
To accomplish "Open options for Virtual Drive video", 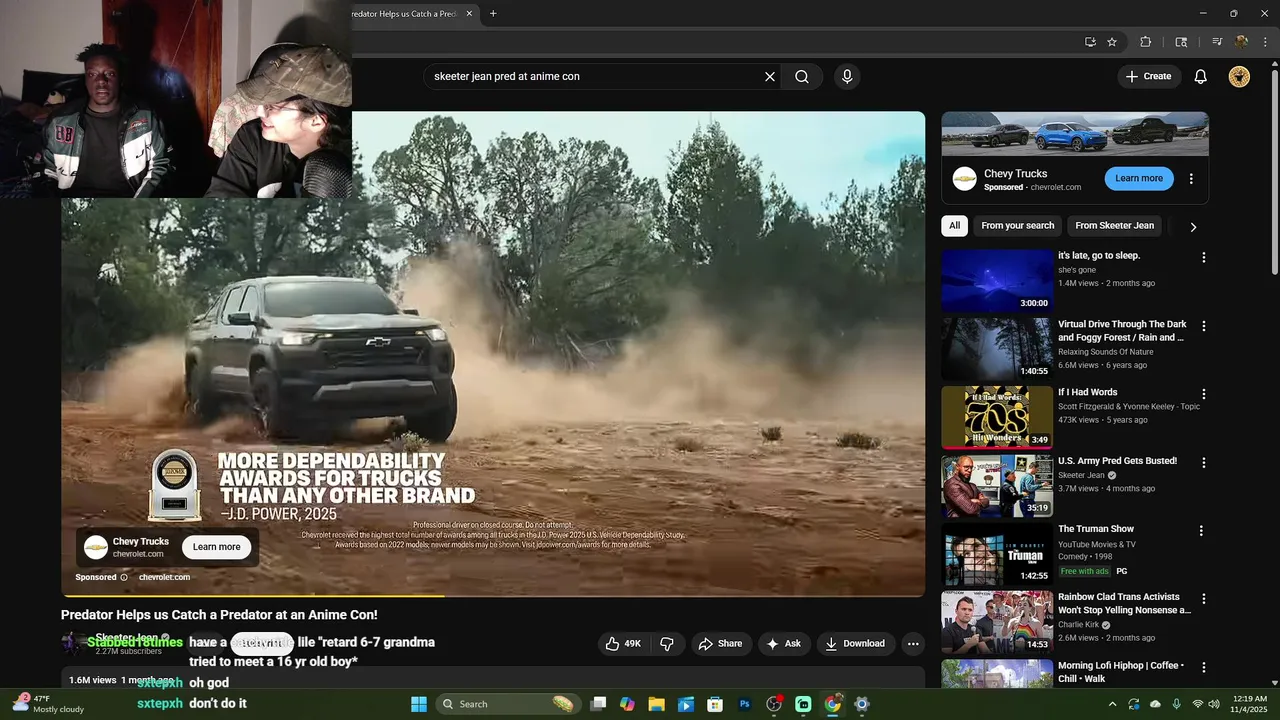I will (1203, 326).
